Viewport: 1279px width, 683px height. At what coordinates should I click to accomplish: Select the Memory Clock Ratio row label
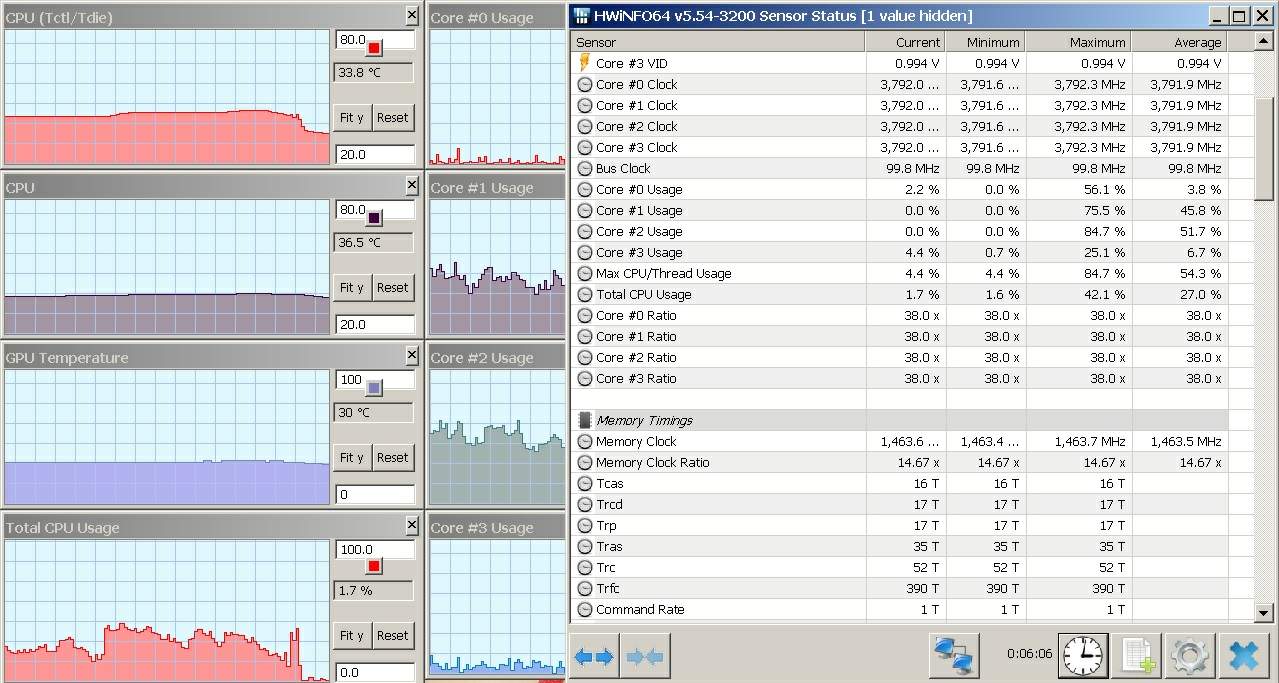click(652, 462)
